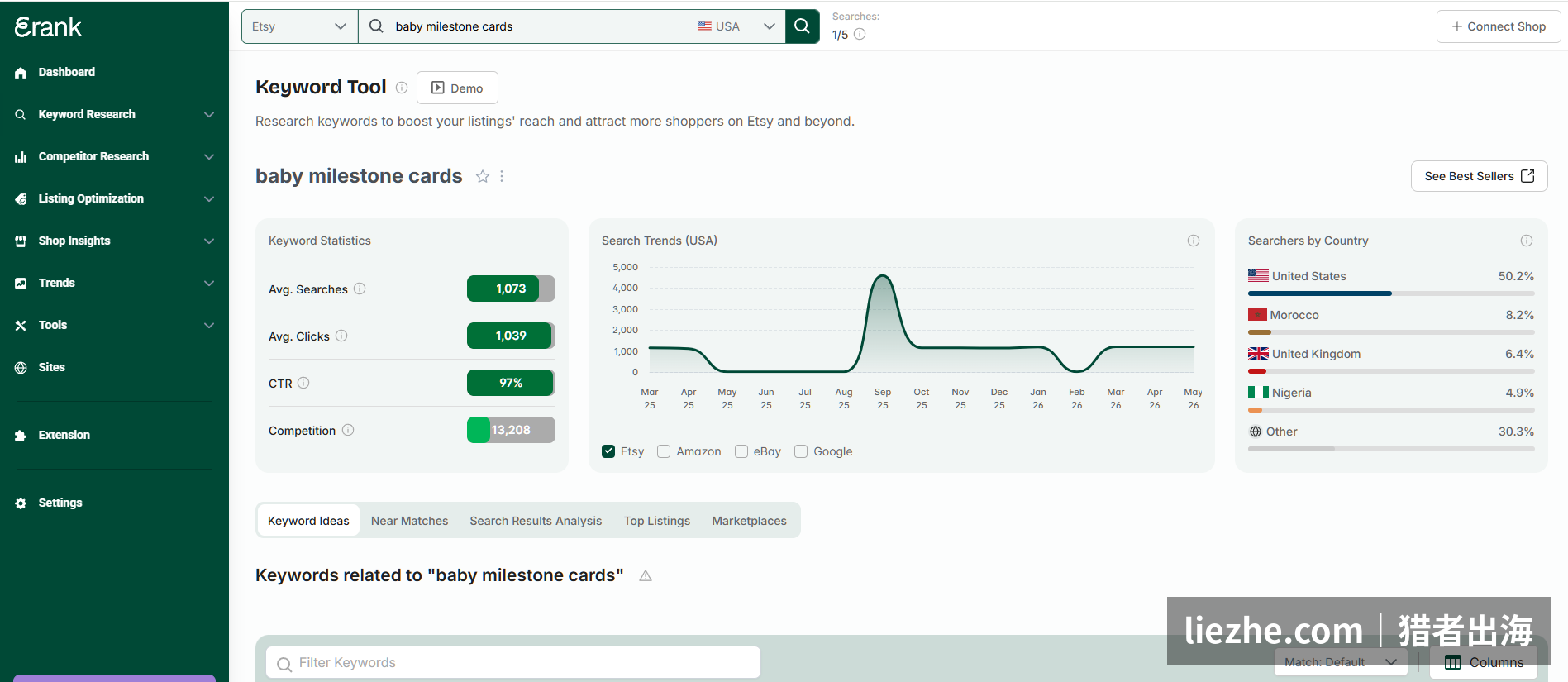Expand the Trends menu chevron
The width and height of the screenshot is (1568, 682).
[x=209, y=284]
